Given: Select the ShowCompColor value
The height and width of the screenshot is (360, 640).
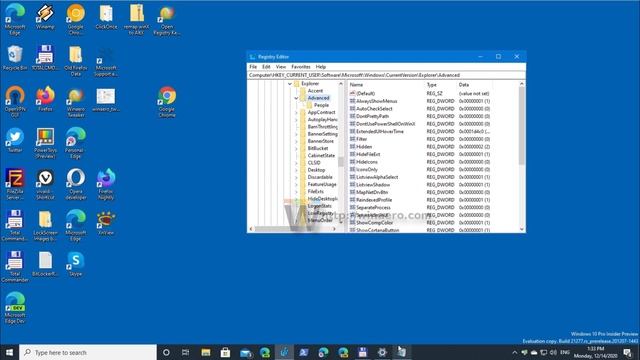Looking at the screenshot, I should (x=375, y=223).
